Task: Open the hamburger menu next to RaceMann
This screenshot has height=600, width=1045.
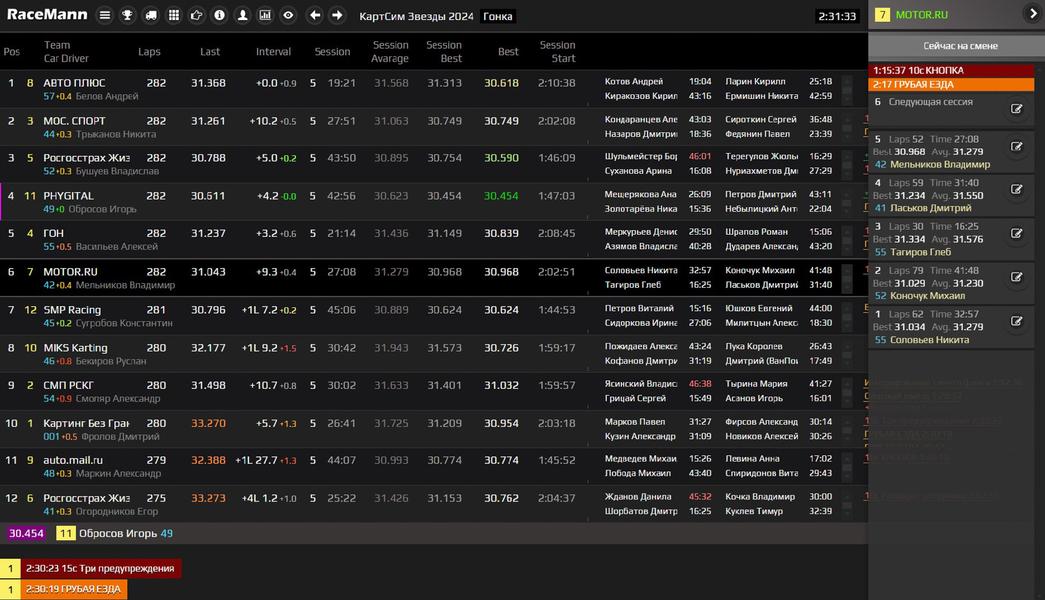Action: tap(105, 15)
